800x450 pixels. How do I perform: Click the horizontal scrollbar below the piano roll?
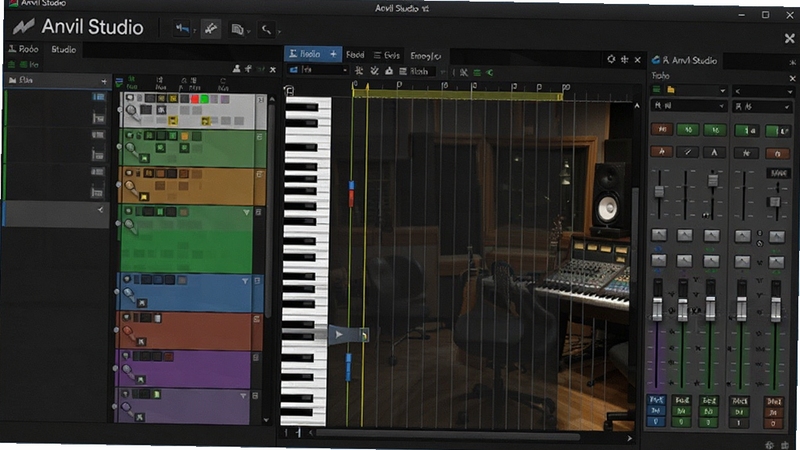click(x=448, y=434)
